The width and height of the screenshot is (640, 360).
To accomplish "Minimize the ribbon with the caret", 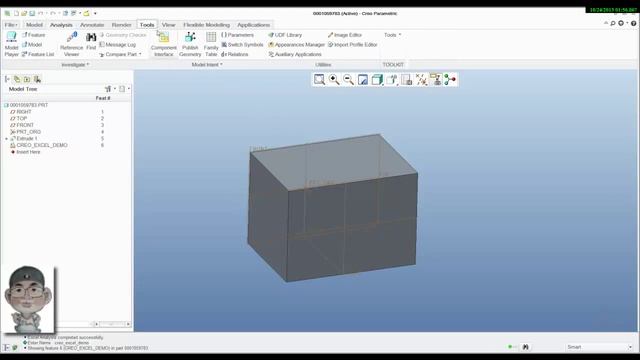I will click(606, 23).
